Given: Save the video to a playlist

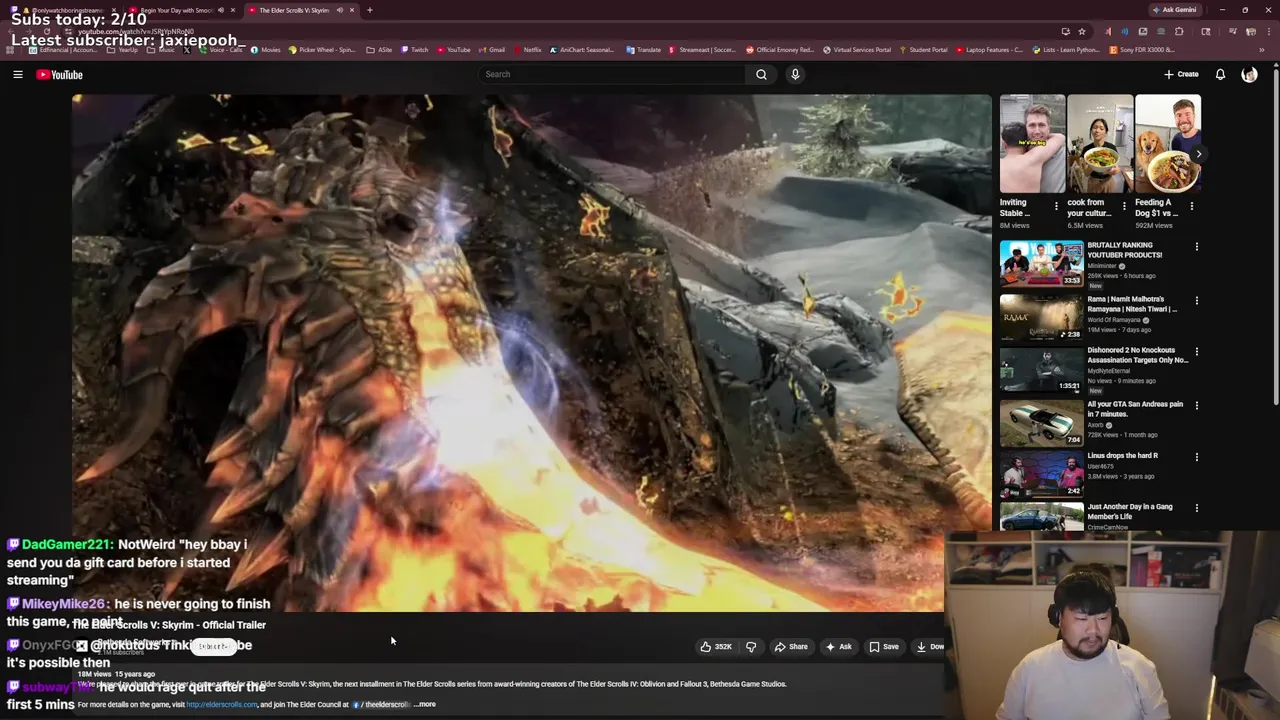Looking at the screenshot, I should (883, 647).
